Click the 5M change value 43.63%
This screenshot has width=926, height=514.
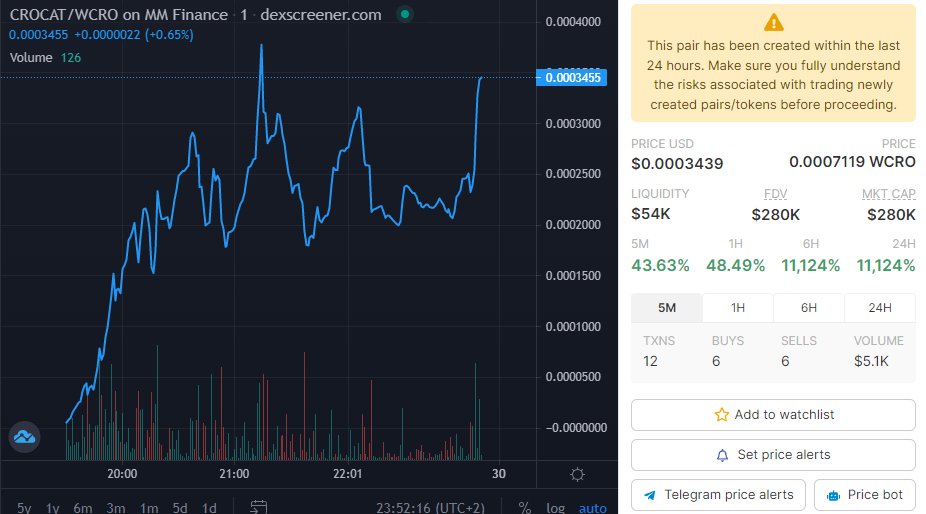(x=660, y=265)
